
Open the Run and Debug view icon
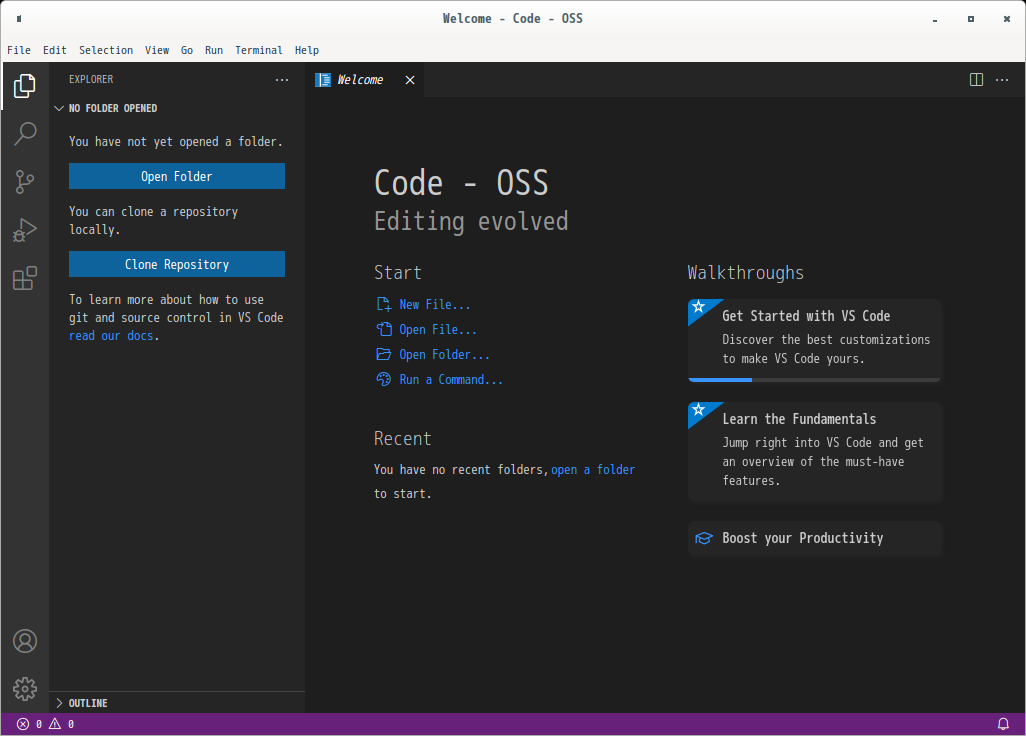tap(25, 230)
